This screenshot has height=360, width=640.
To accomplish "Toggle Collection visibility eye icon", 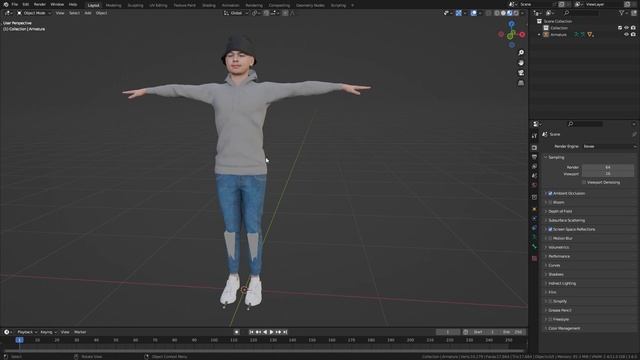I will pyautogui.click(x=627, y=28).
